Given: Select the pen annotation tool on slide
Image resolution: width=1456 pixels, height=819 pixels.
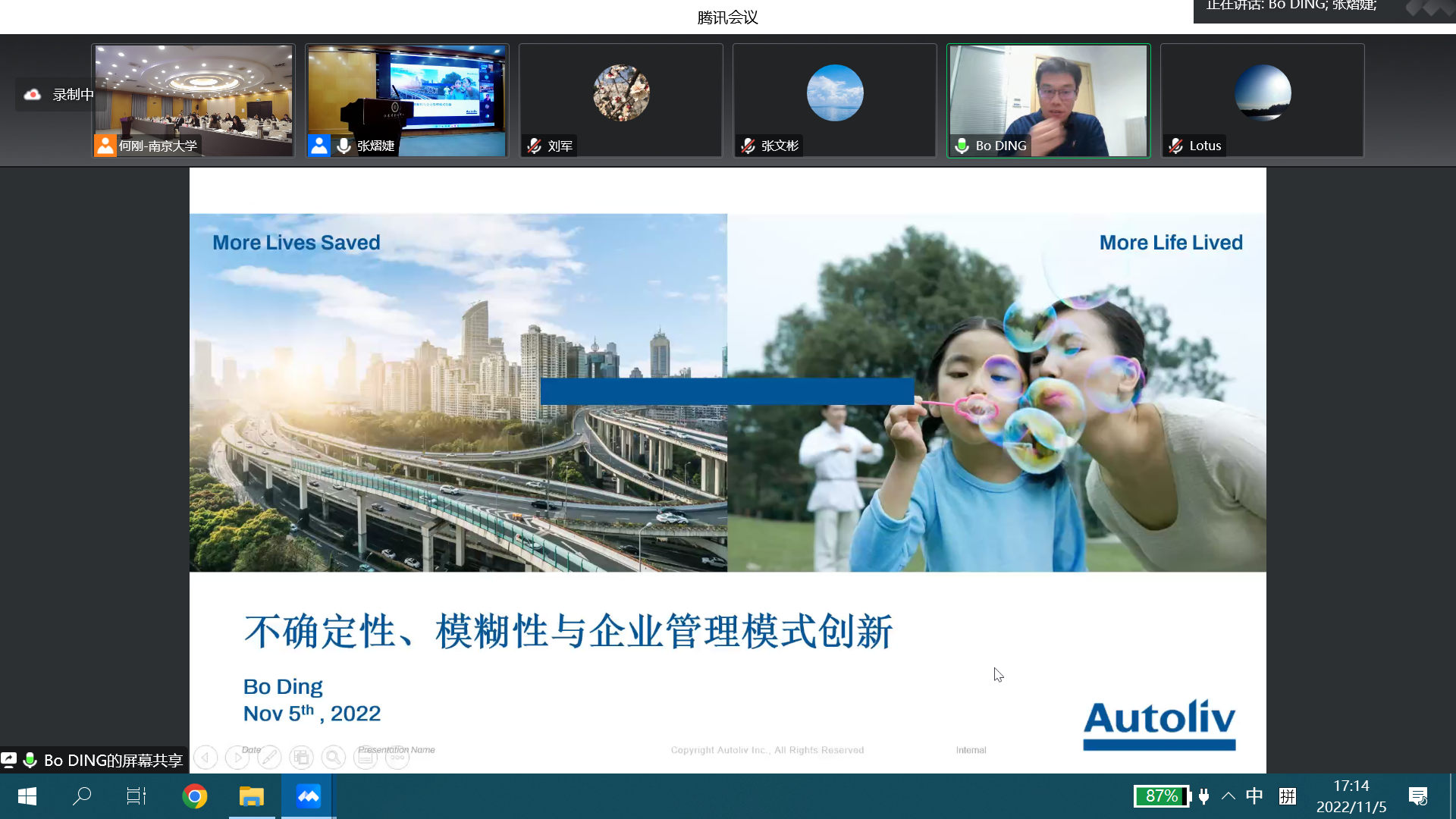Looking at the screenshot, I should point(269,757).
